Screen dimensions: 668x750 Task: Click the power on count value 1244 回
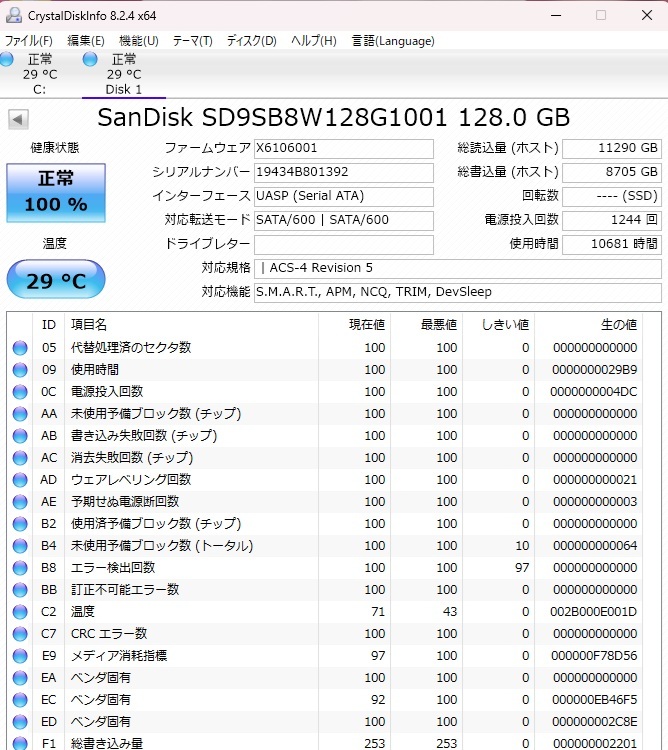(x=612, y=220)
